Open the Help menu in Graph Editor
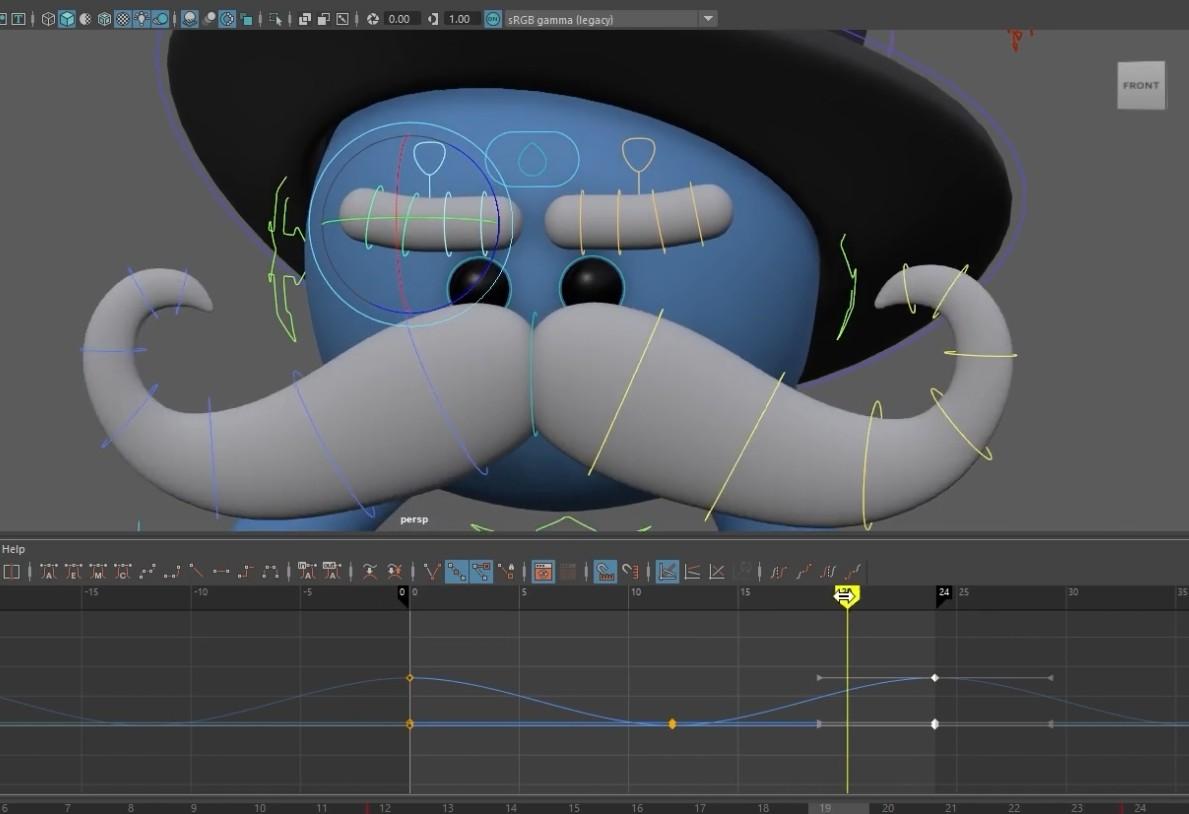This screenshot has height=814, width=1189. (13, 548)
